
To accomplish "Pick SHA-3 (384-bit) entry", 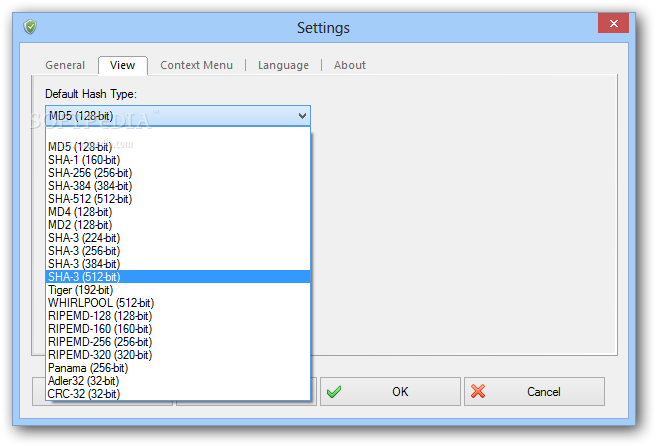I will pyautogui.click(x=178, y=264).
